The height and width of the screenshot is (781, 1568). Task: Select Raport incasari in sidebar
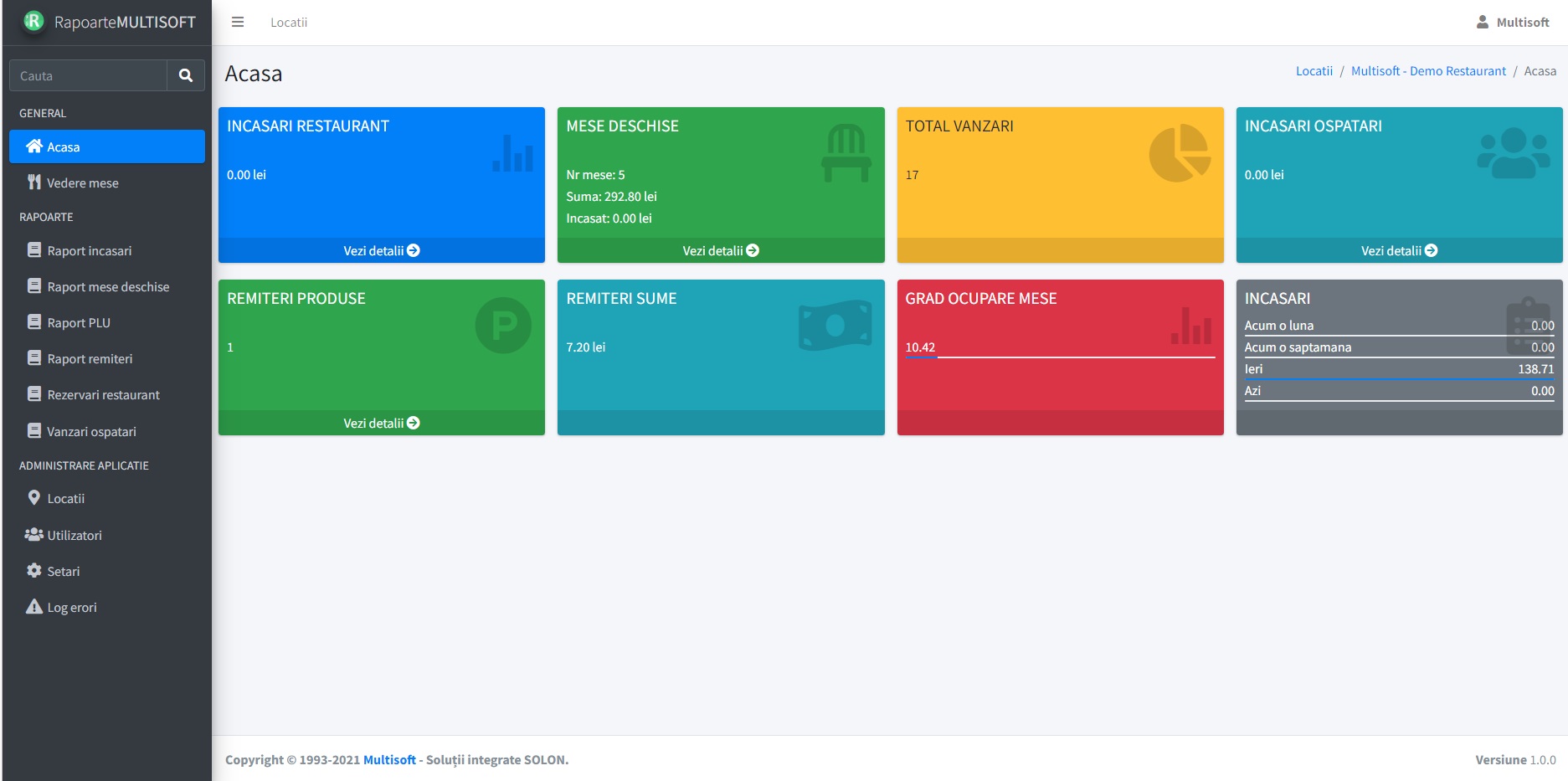point(89,251)
